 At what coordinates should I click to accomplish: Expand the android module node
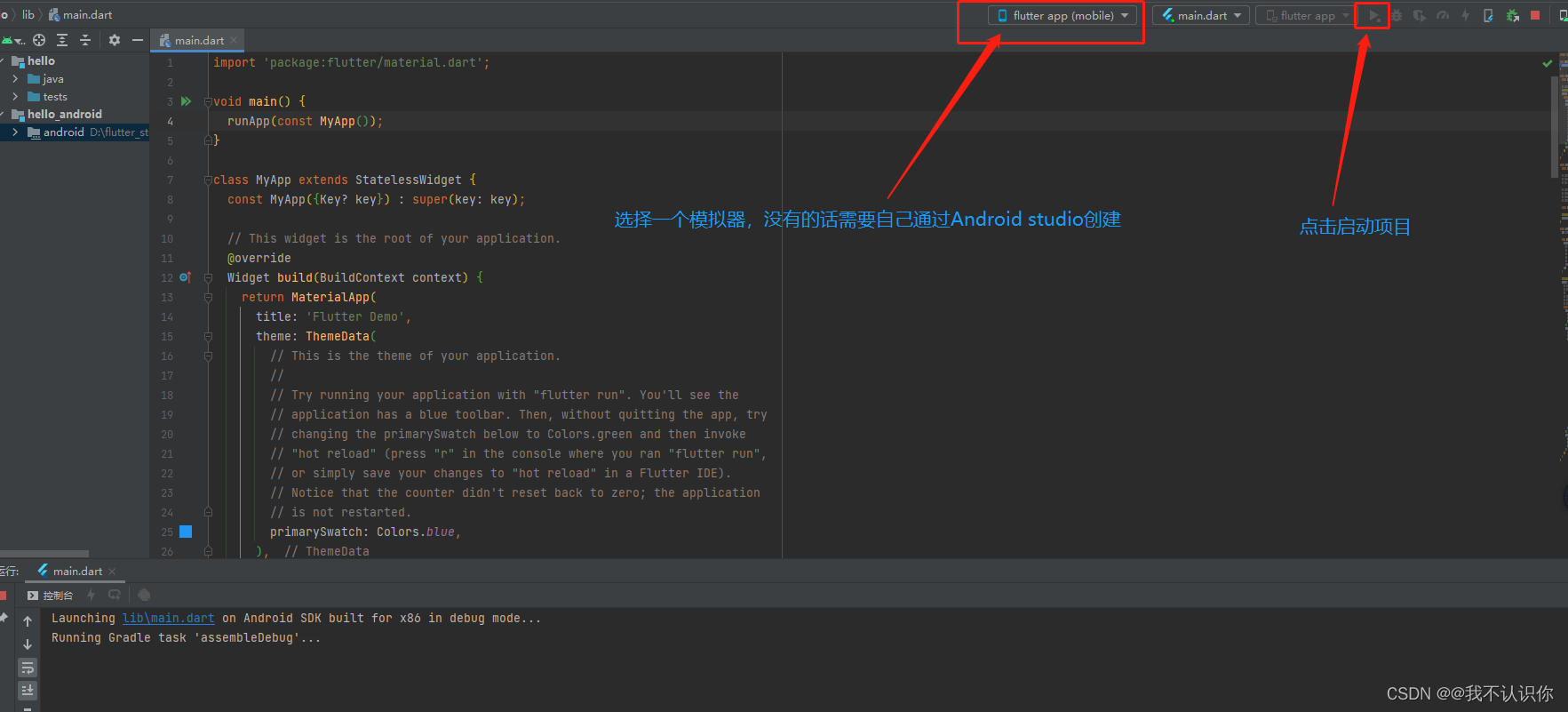click(15, 132)
